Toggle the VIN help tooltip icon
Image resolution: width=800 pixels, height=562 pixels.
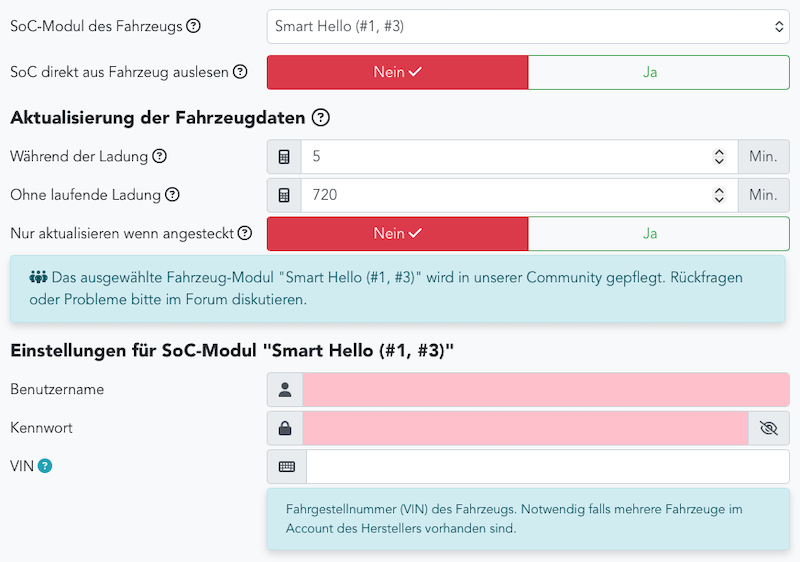(x=45, y=466)
